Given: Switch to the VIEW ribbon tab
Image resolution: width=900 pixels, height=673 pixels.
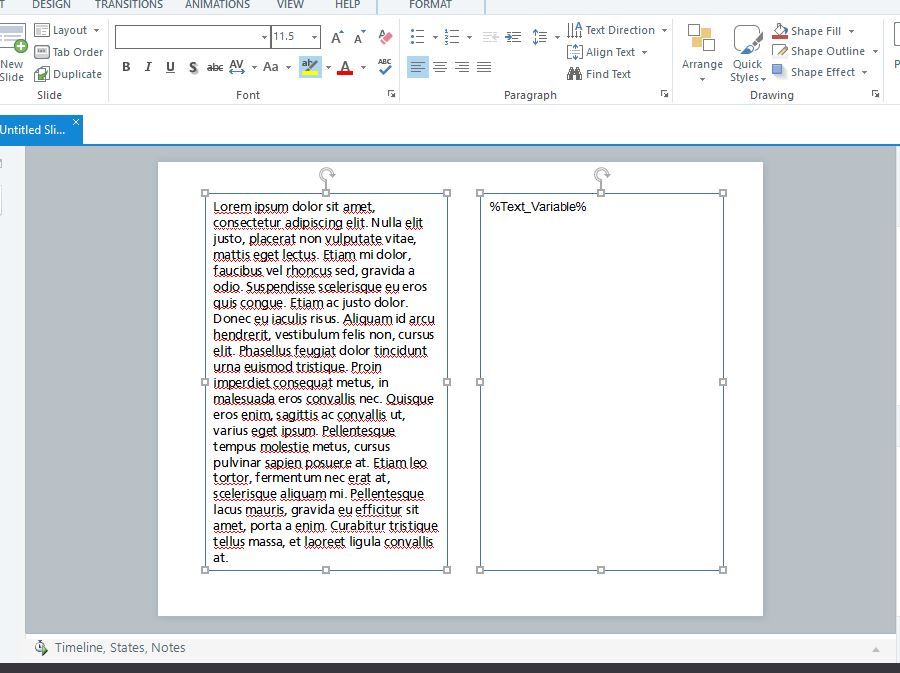Looking at the screenshot, I should pos(290,5).
